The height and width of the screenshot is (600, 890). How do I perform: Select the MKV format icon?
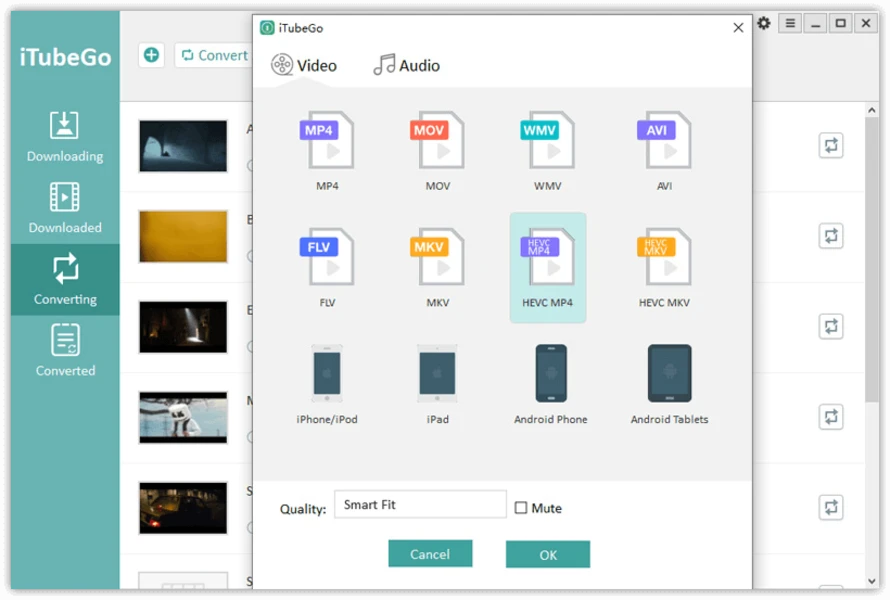(437, 259)
